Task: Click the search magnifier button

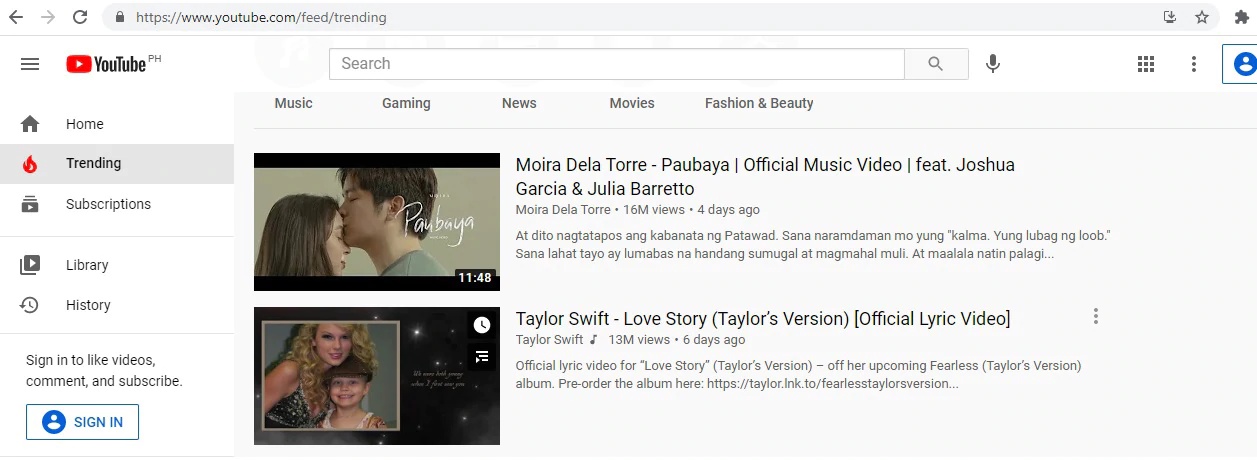Action: point(935,64)
